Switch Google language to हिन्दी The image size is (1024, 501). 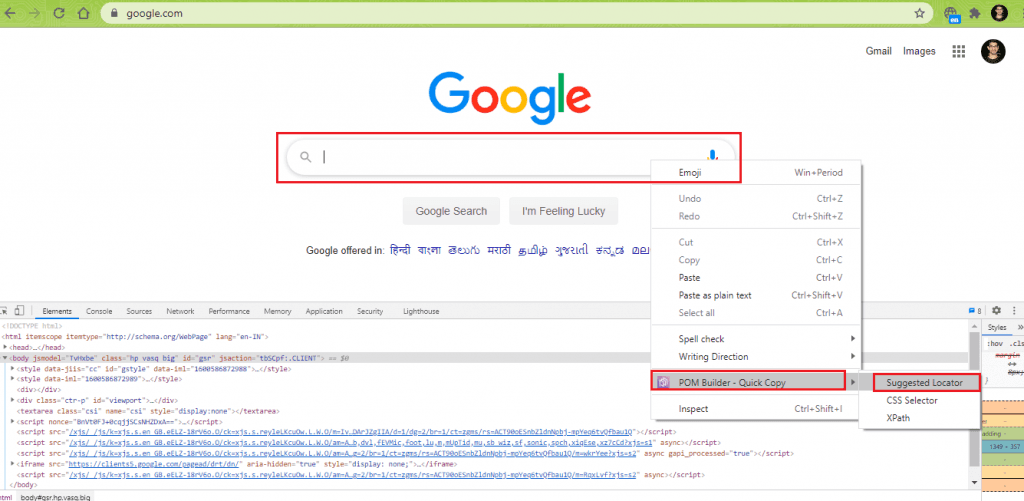click(400, 250)
